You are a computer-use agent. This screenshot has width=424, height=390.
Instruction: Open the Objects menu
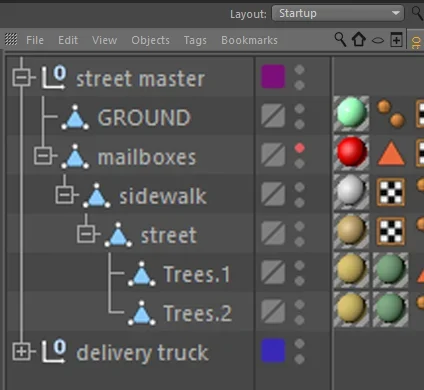150,40
